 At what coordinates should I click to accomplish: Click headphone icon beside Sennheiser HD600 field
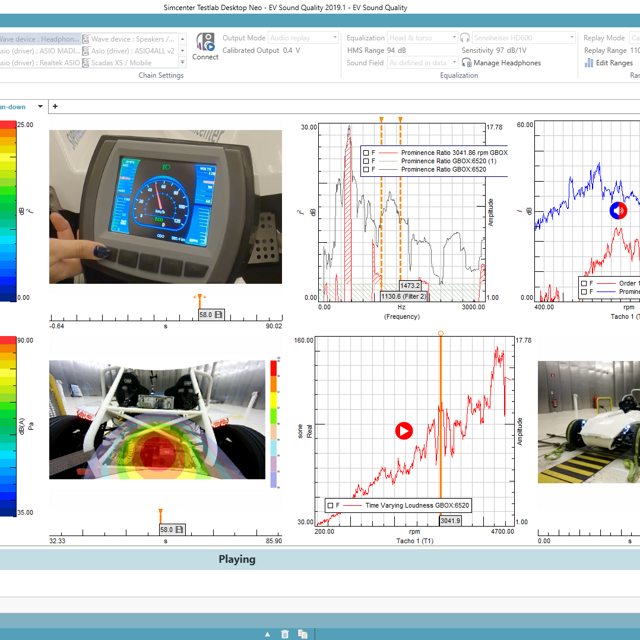(465, 38)
